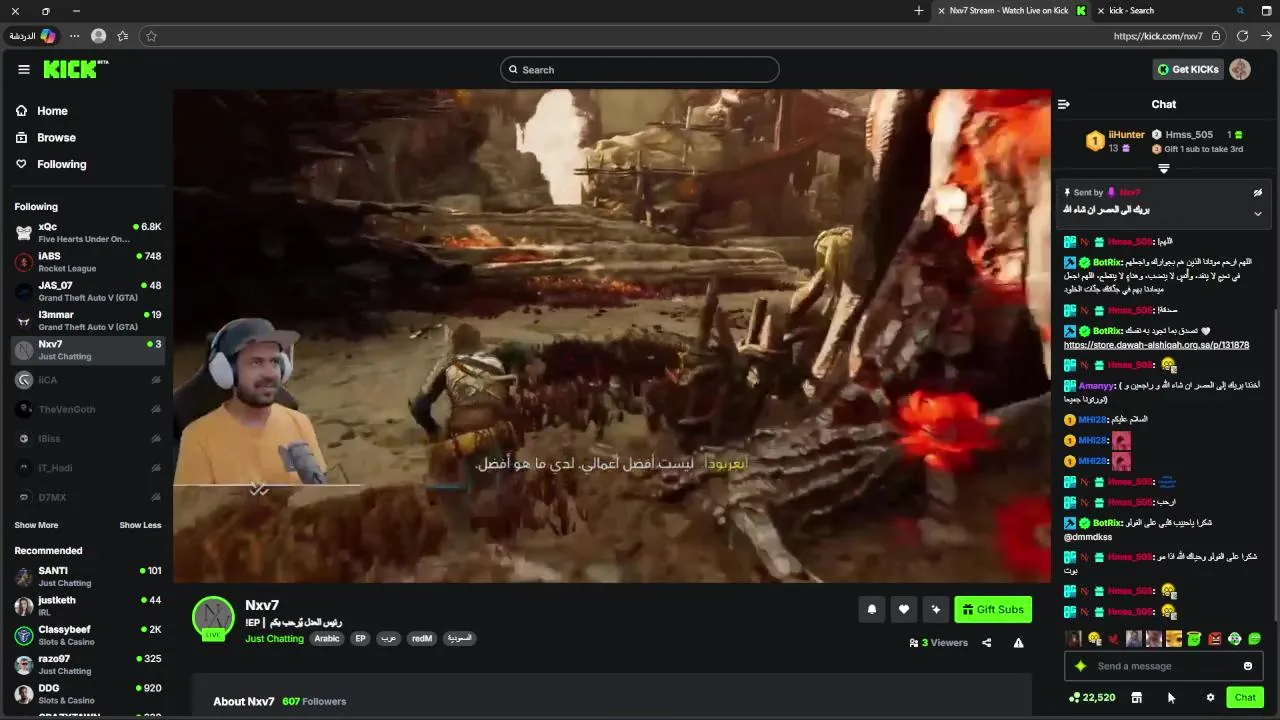
Task: Expand the gift leaderboard arrow
Action: coord(1163,168)
